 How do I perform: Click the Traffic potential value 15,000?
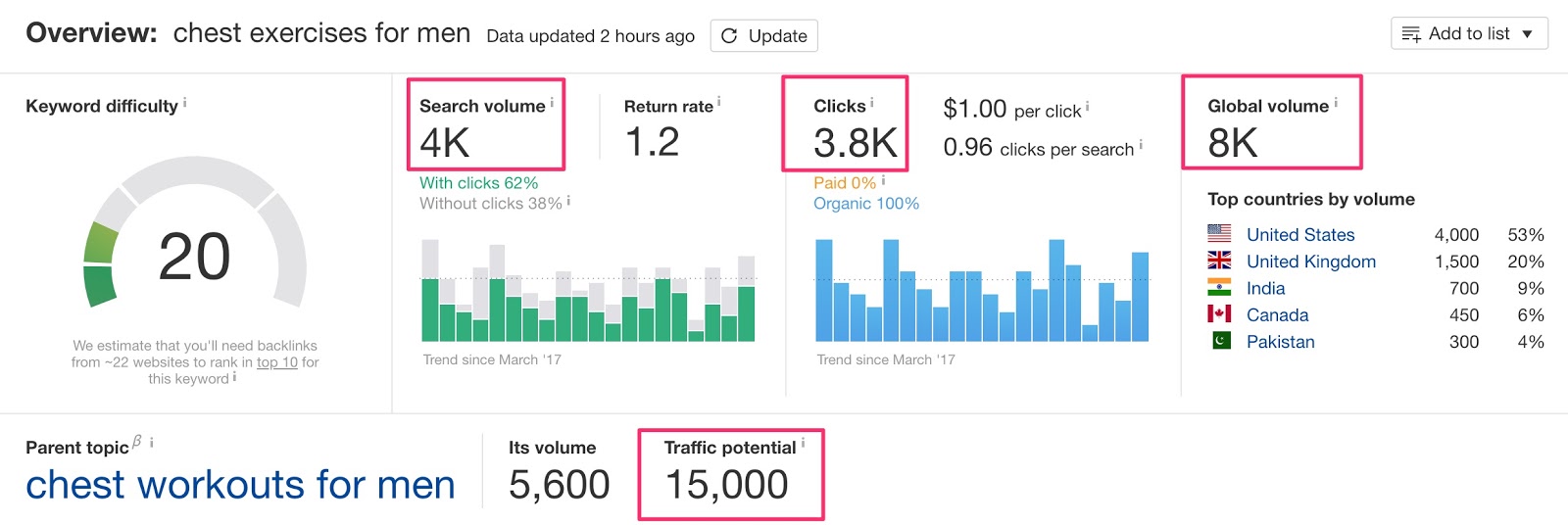[x=726, y=485]
